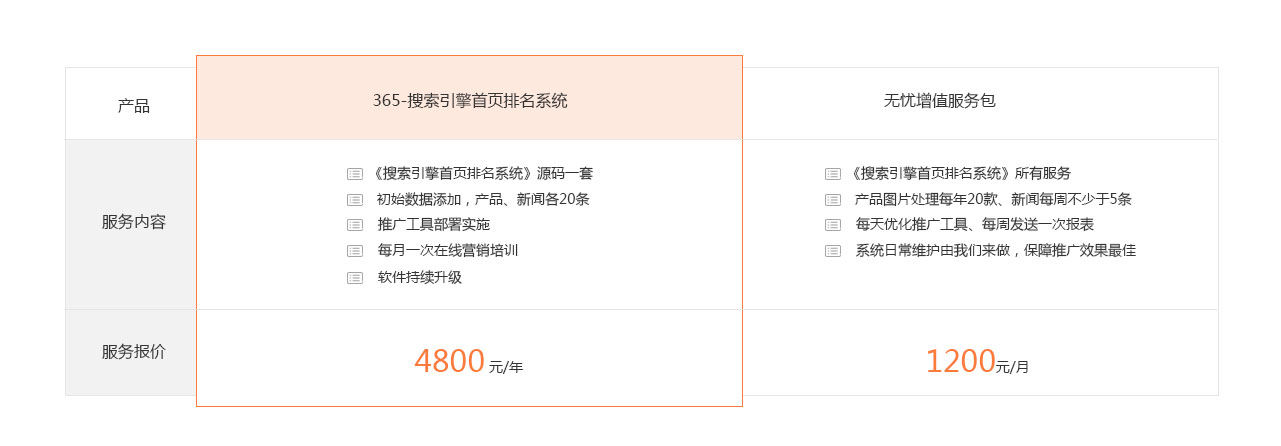Click list icon beside 推广工具部署实施
Image resolution: width=1281 pixels, height=446 pixels.
[x=355, y=225]
